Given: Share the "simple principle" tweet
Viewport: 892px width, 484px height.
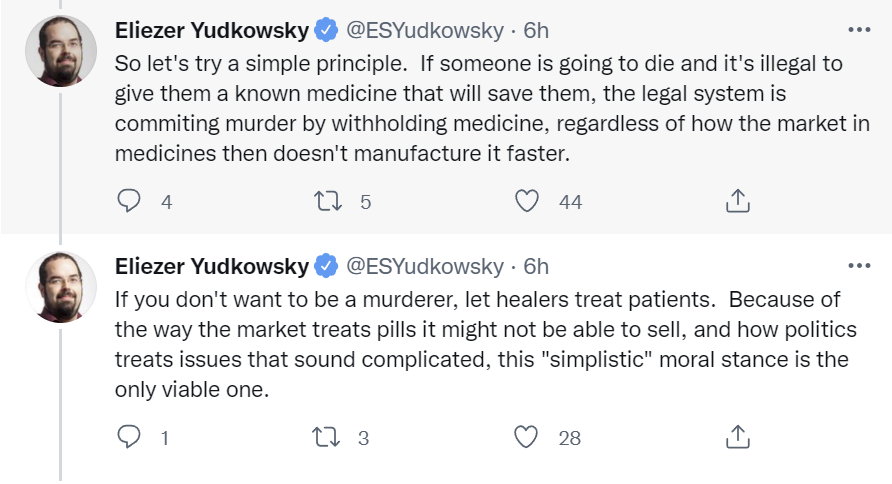Looking at the screenshot, I should coord(737,201).
